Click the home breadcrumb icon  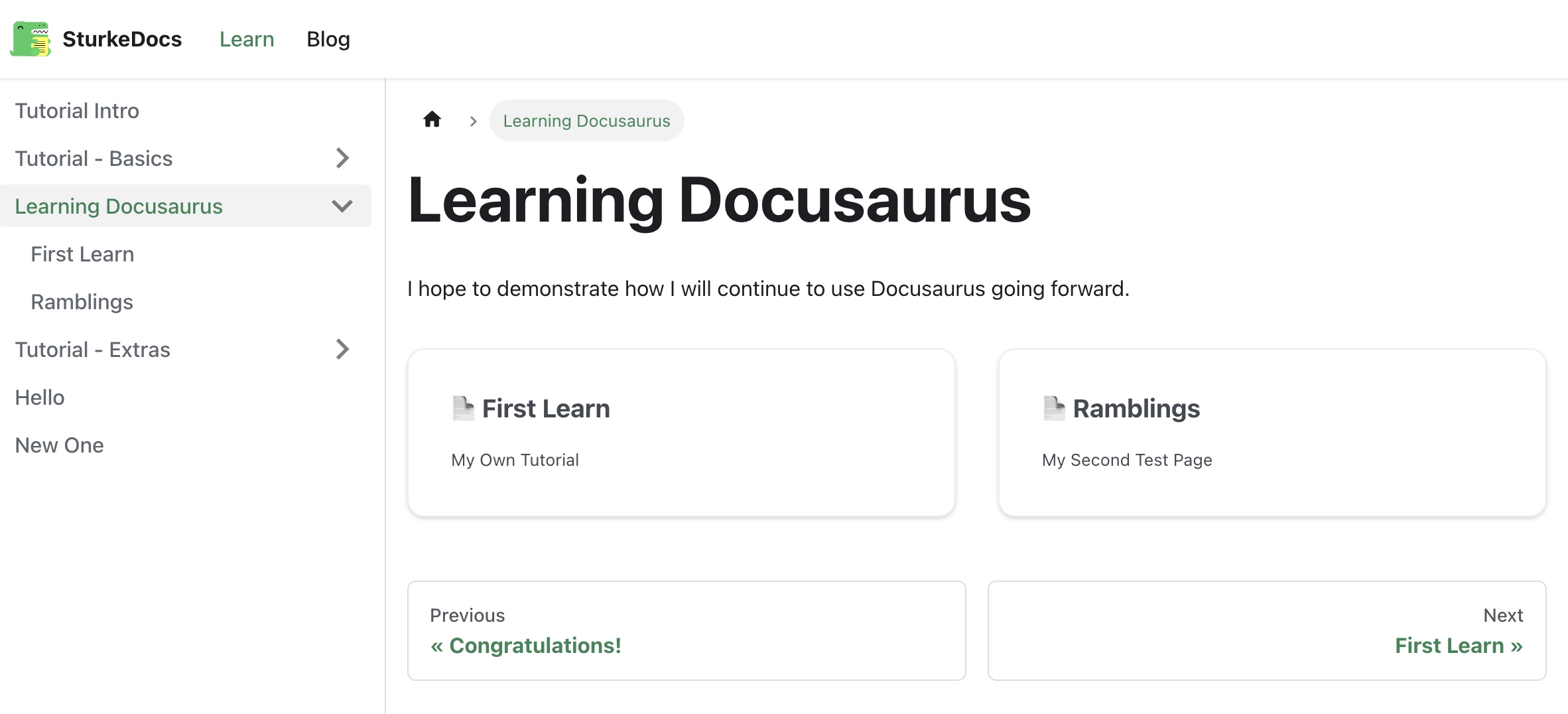[x=432, y=119]
